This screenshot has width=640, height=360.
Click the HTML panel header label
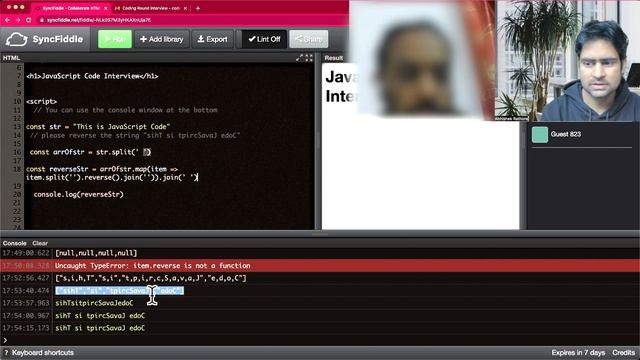11,58
